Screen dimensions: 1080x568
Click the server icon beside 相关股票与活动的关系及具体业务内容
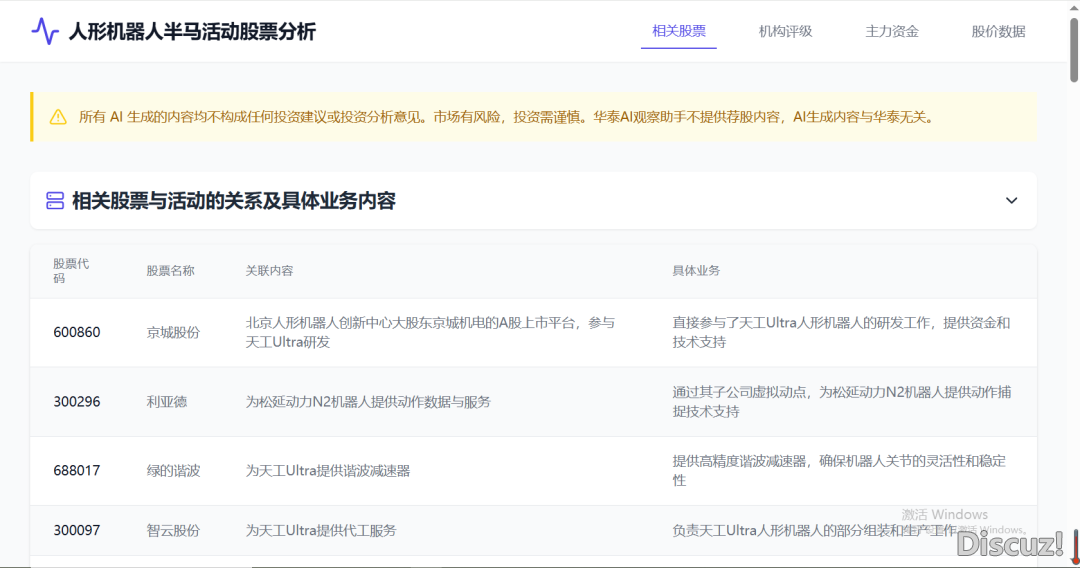tap(55, 201)
